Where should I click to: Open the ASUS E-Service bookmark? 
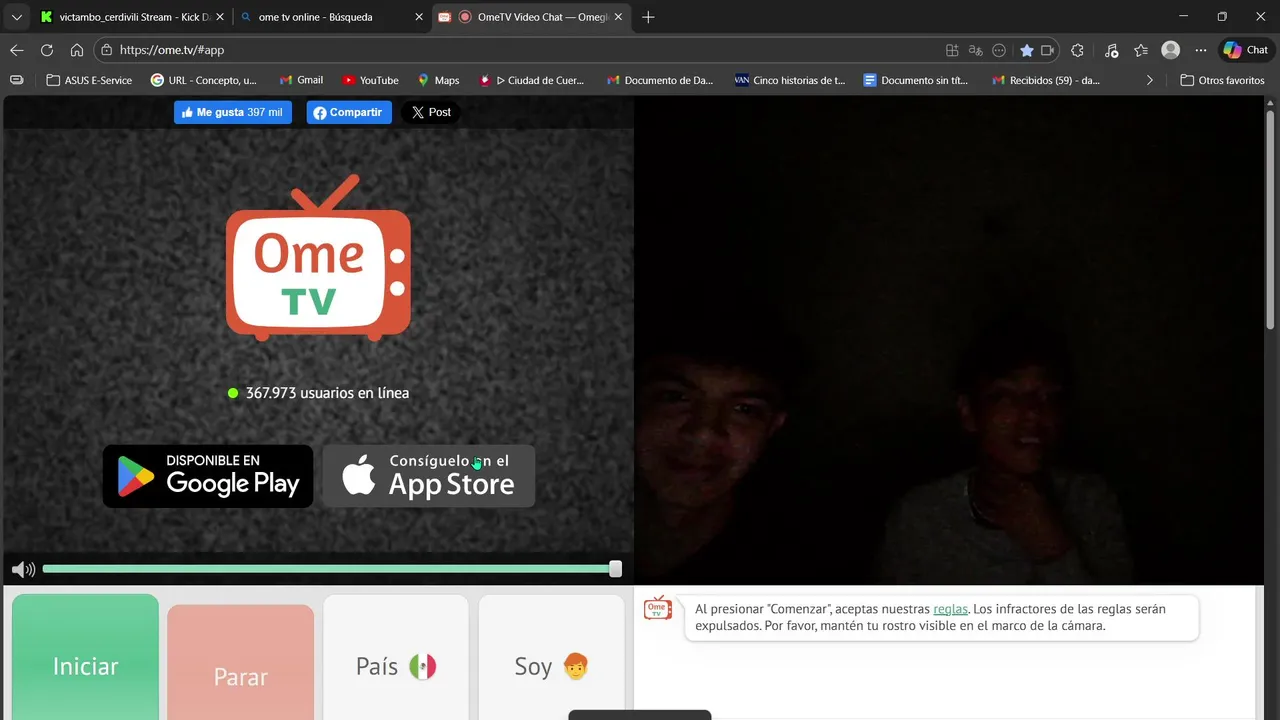pos(89,80)
